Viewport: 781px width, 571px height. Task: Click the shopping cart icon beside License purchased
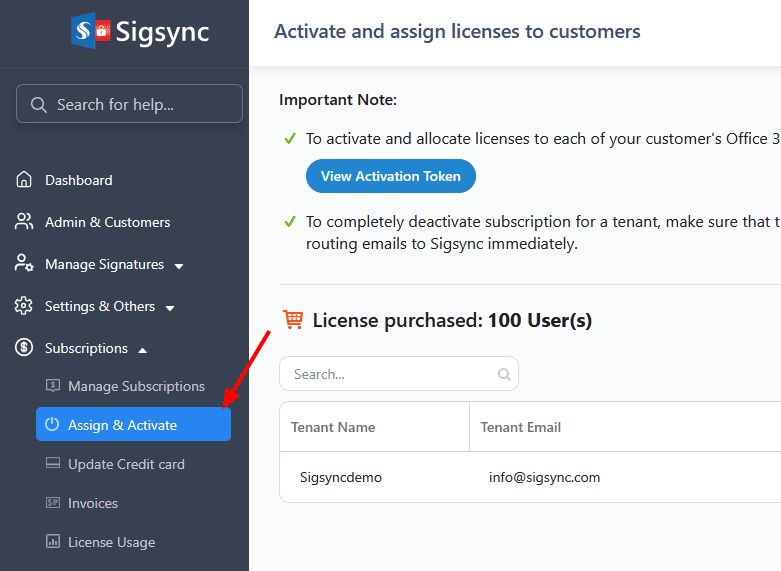tap(293, 319)
